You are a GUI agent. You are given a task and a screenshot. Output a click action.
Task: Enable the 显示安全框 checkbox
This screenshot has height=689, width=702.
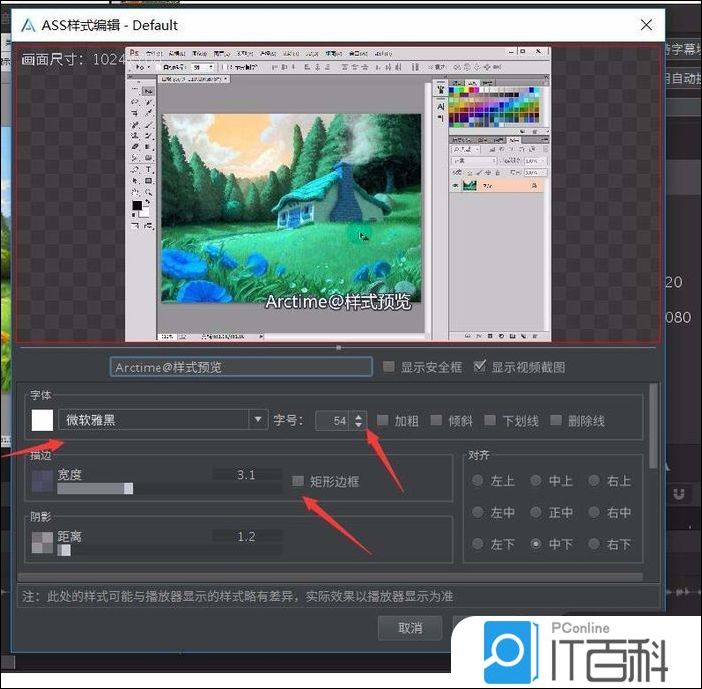point(389,367)
